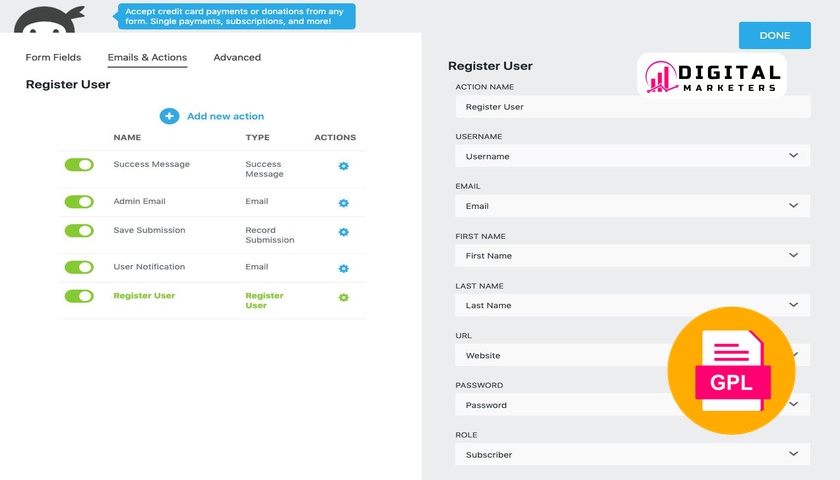Click the Ninja Forms mascot logo
This screenshot has height=480, width=840.
coord(49,20)
